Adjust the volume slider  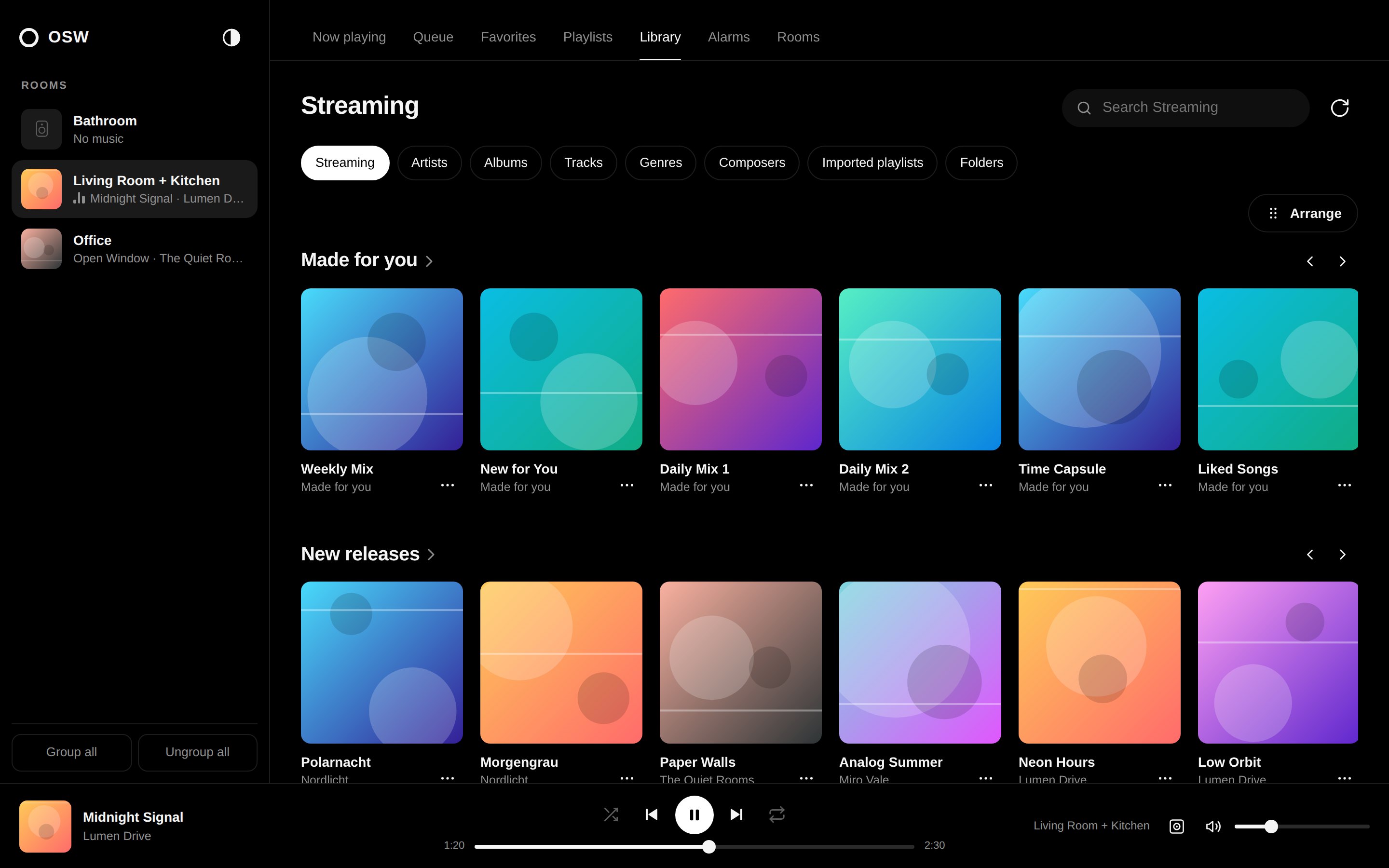(1302, 826)
